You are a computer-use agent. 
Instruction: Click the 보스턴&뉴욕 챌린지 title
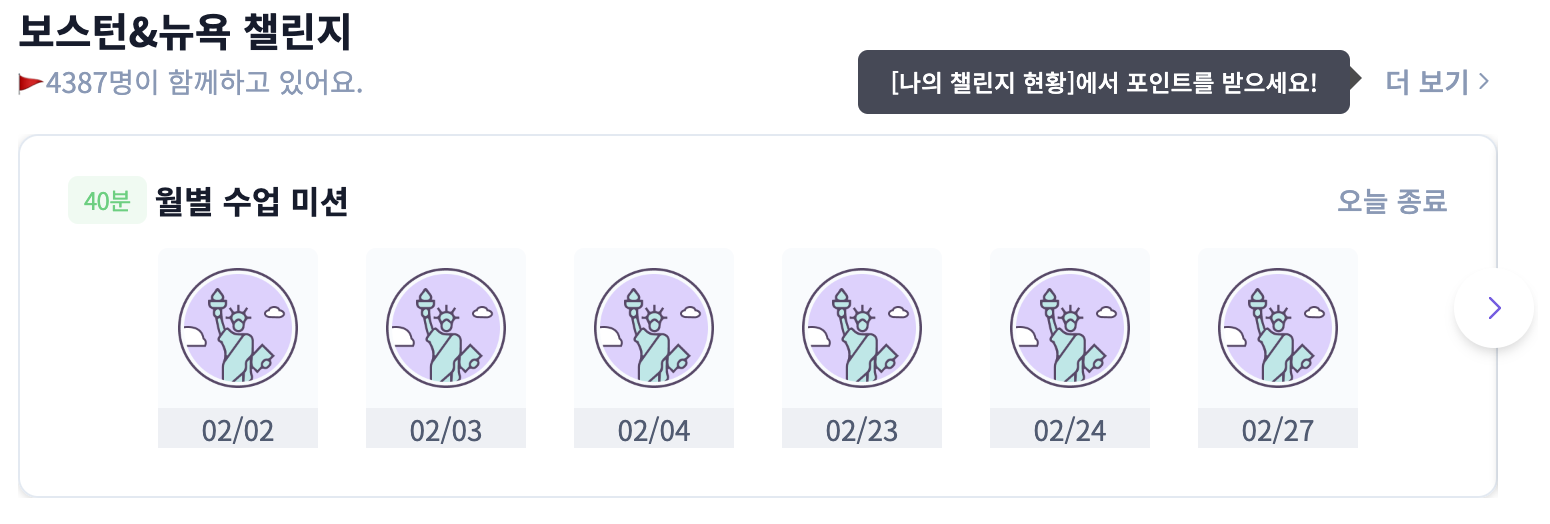point(185,32)
